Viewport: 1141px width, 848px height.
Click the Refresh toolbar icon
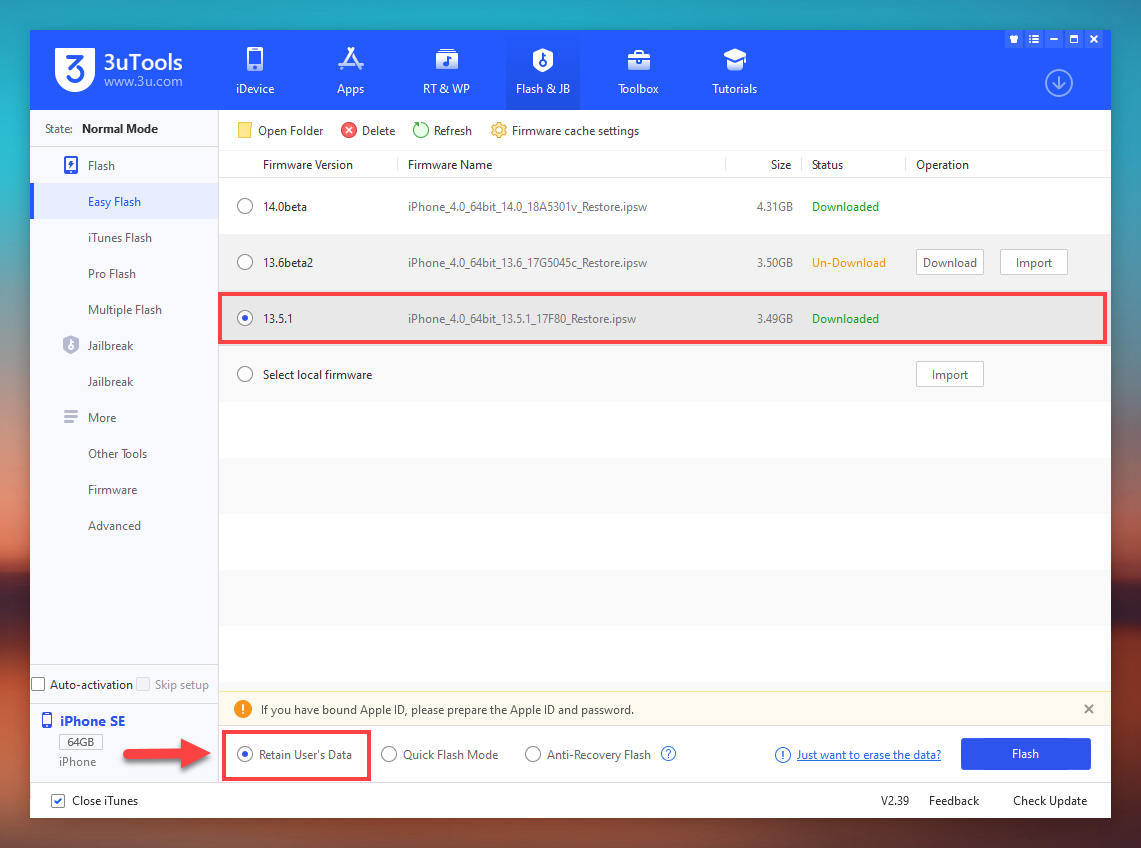click(421, 131)
